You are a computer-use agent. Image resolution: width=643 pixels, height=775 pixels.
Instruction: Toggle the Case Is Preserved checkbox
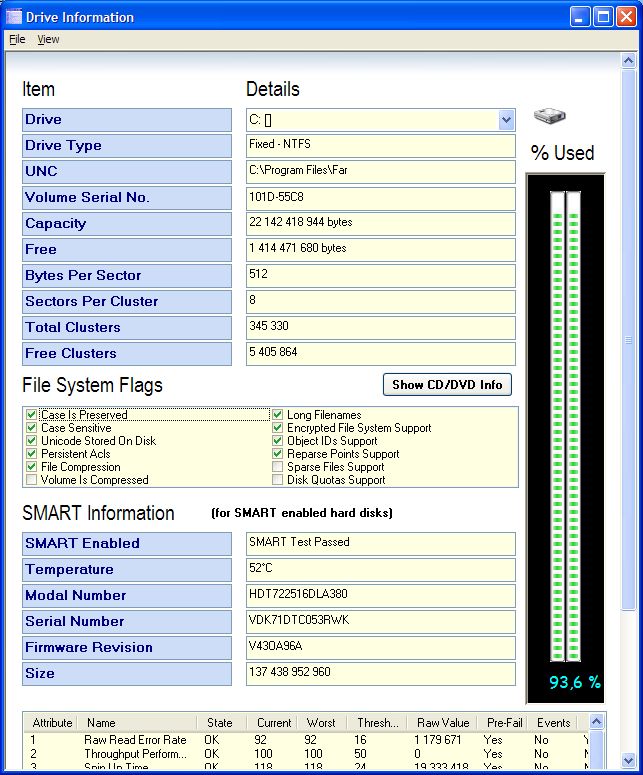click(x=32, y=415)
